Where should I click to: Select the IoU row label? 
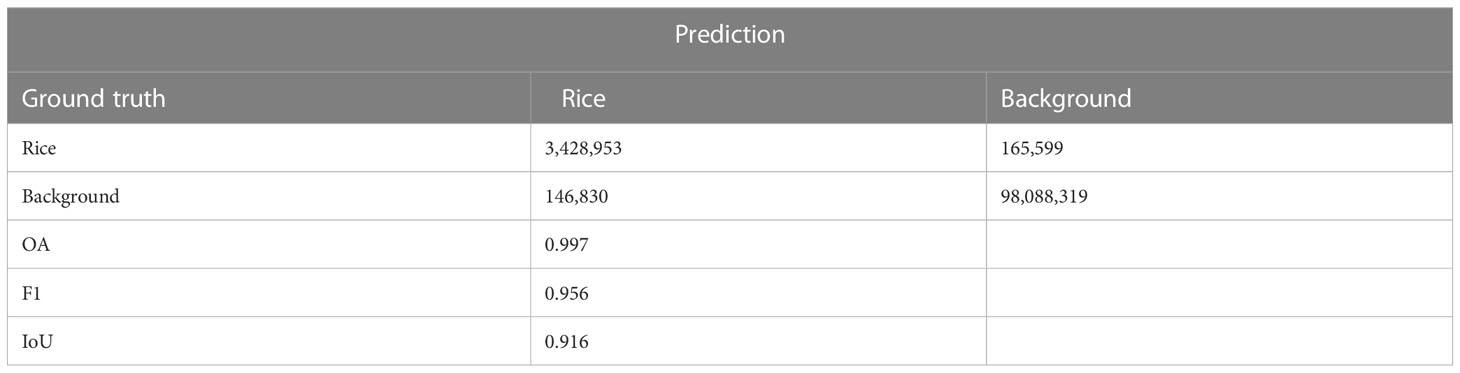tap(36, 342)
